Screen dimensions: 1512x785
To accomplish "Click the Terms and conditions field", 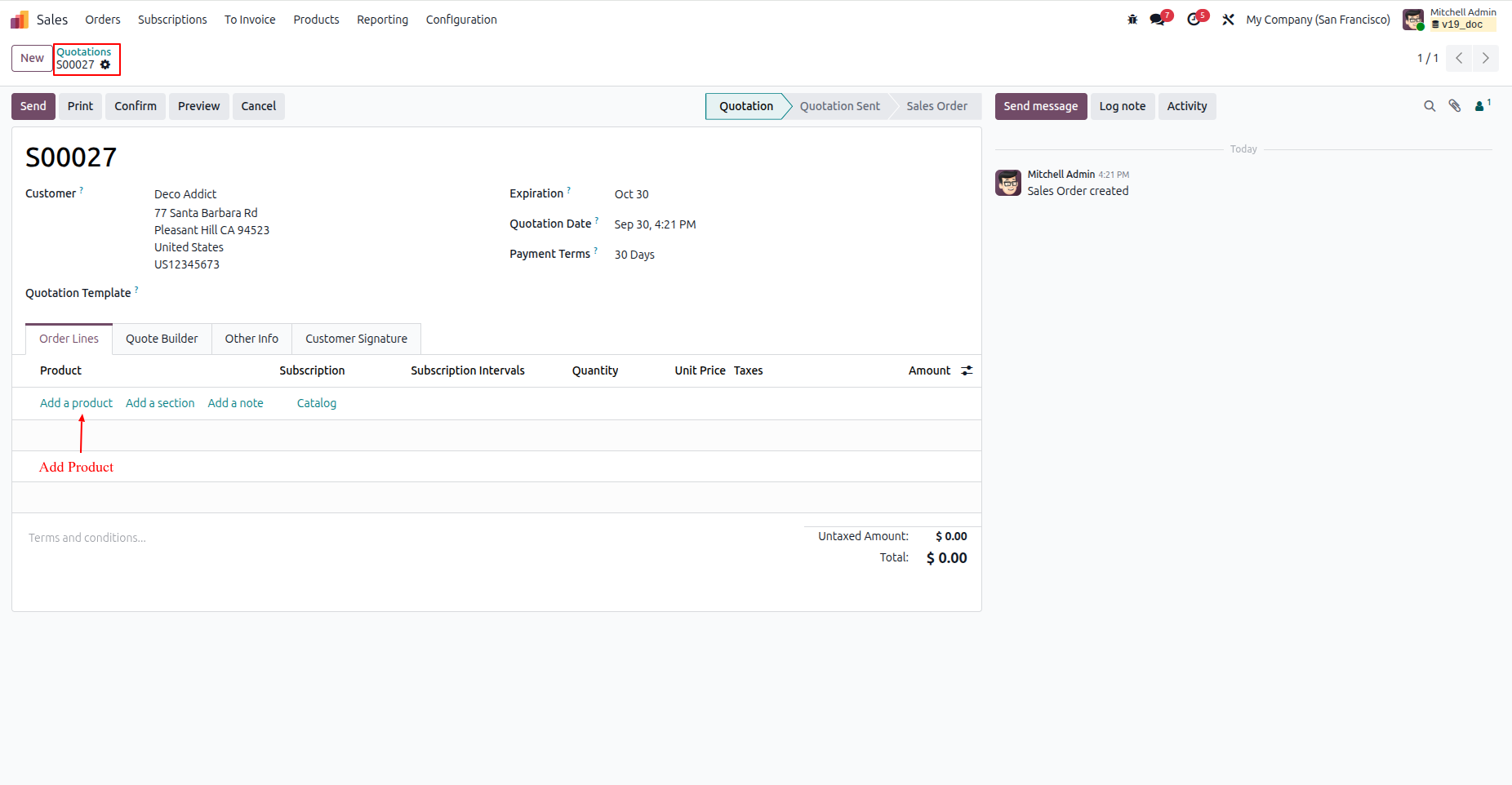I will click(x=408, y=538).
